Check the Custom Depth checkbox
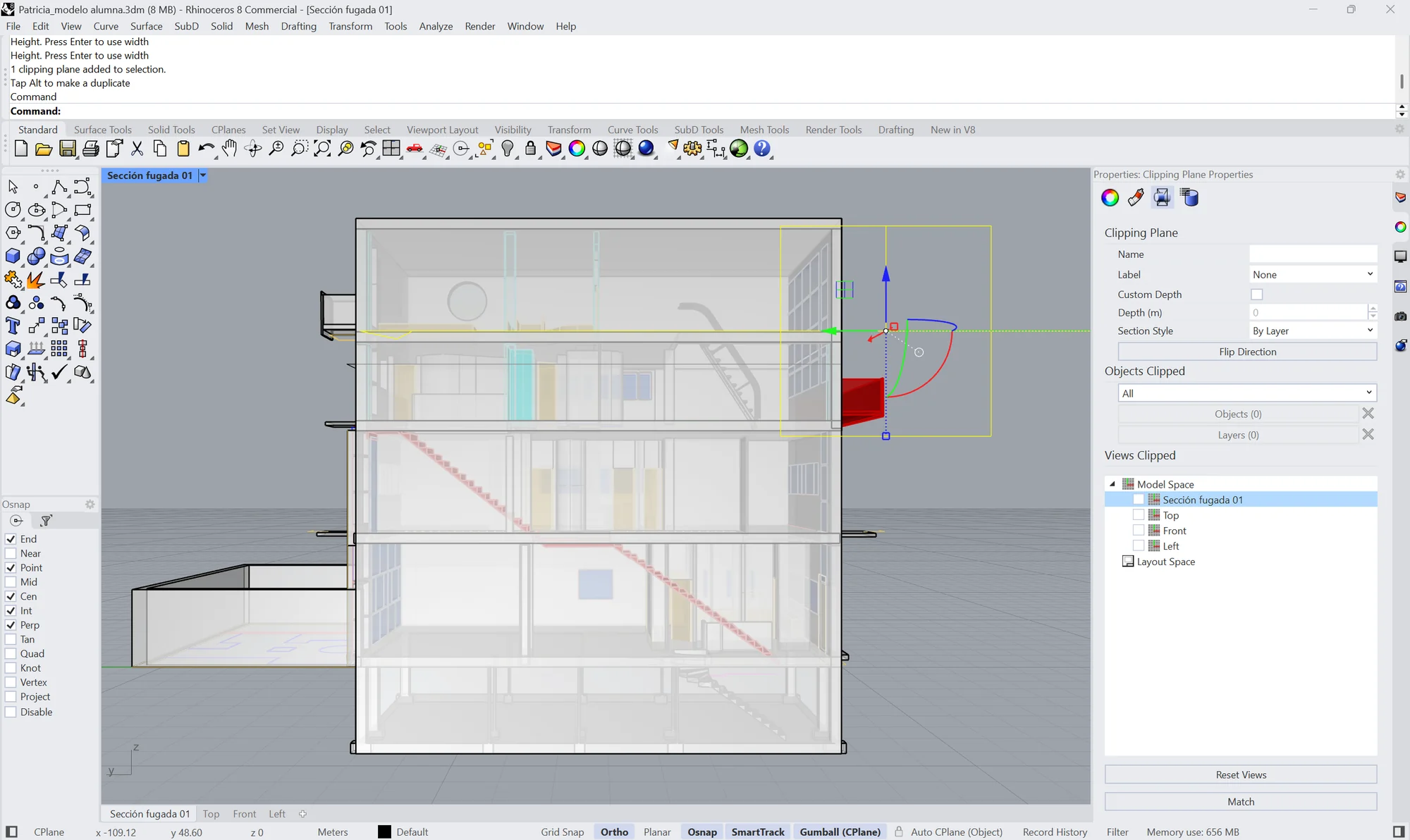Image resolution: width=1410 pixels, height=840 pixels. pyautogui.click(x=1256, y=295)
